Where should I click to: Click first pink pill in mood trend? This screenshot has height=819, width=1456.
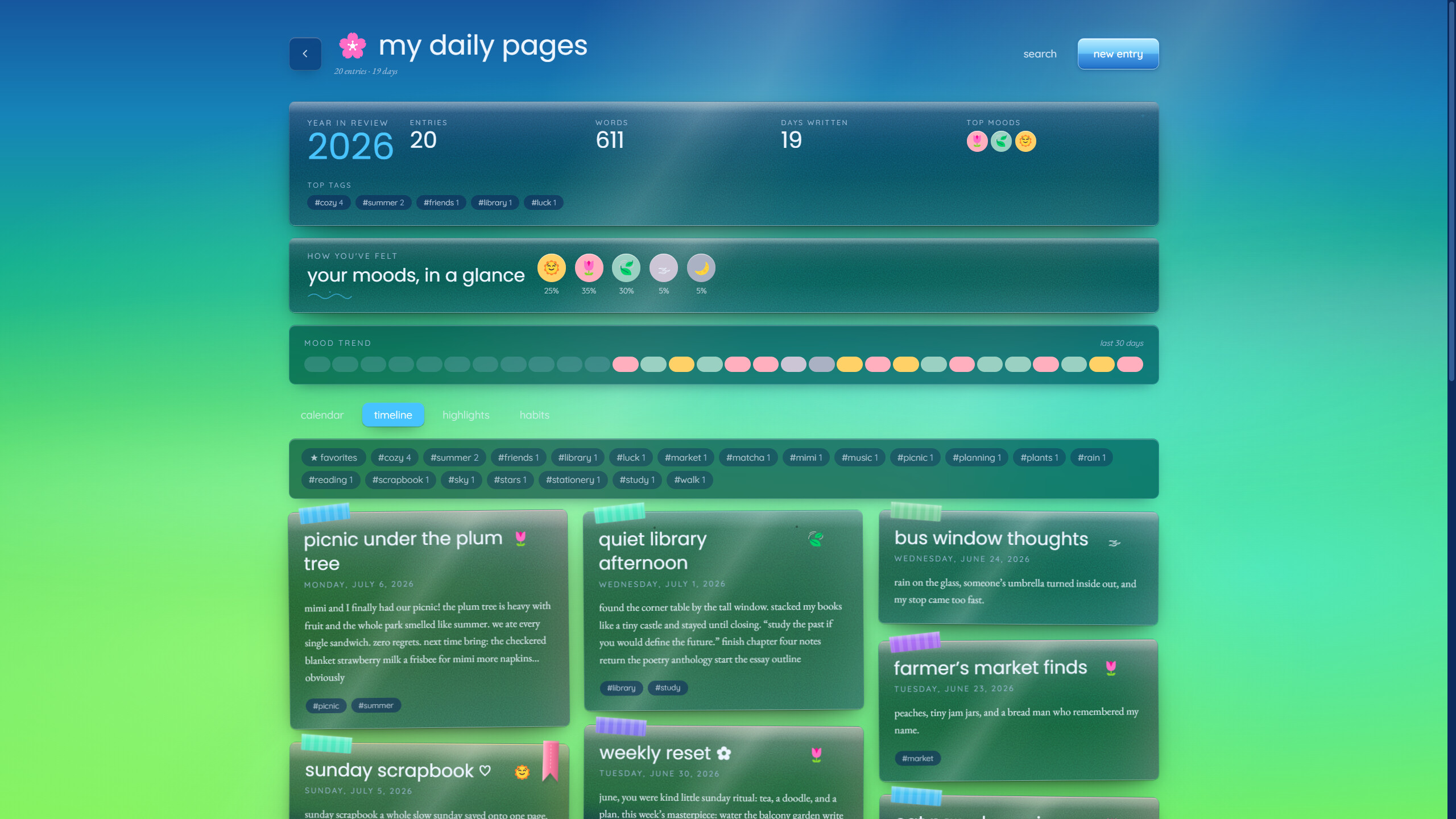625,364
